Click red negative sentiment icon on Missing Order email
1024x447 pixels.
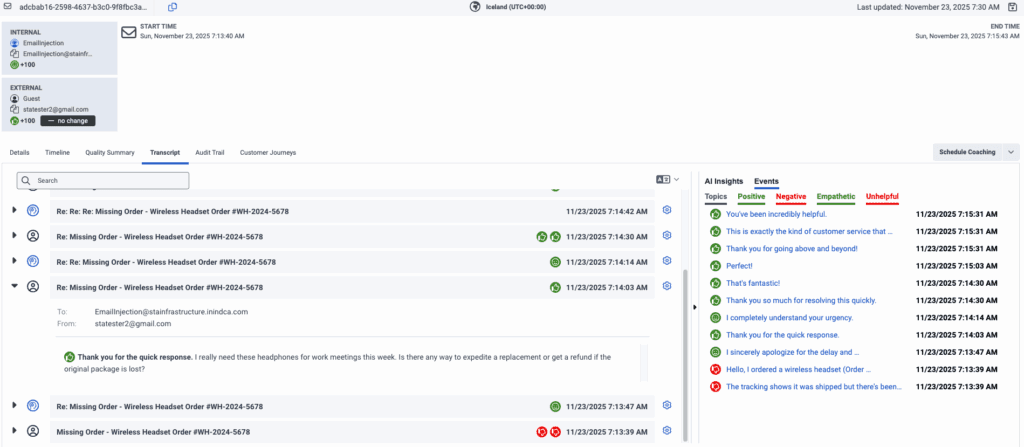540,431
